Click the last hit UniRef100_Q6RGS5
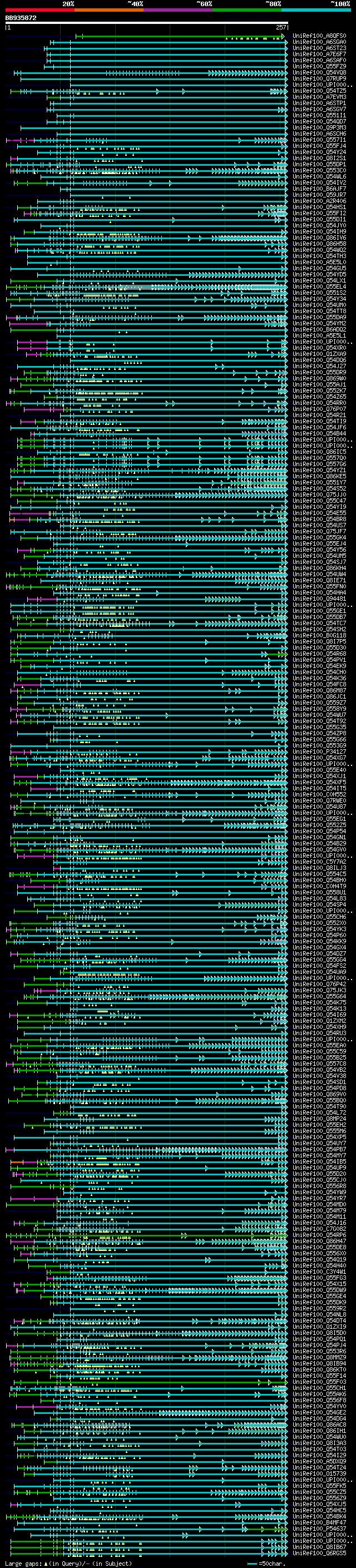 click(319, 1552)
